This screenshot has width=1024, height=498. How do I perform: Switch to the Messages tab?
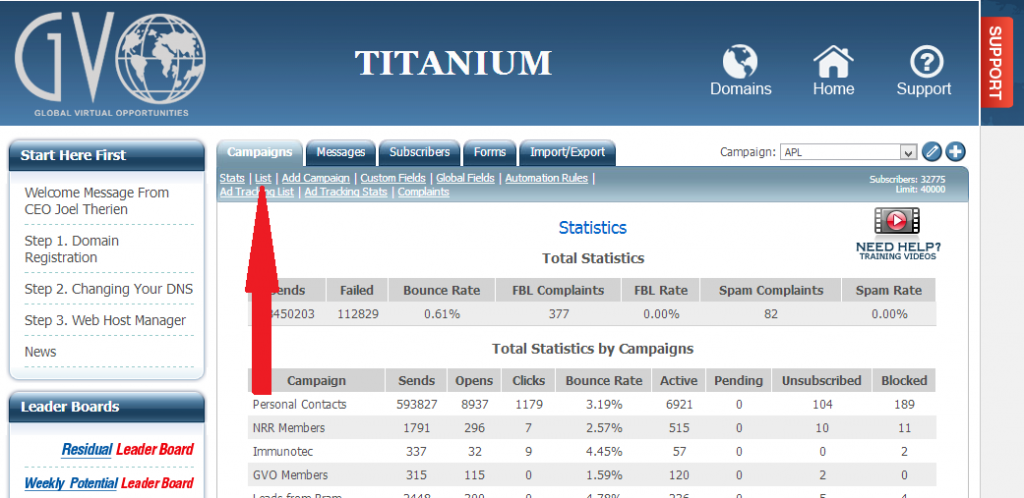pyautogui.click(x=341, y=152)
